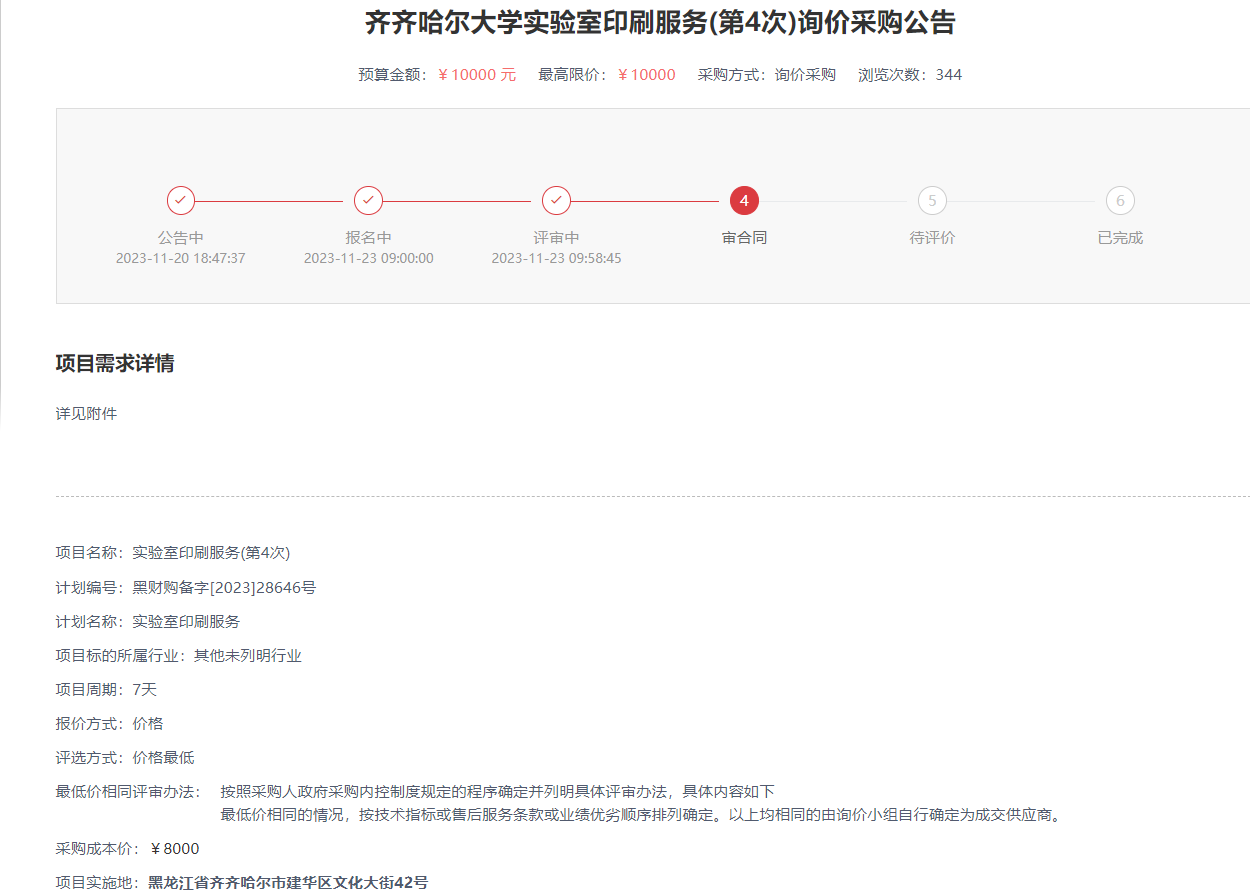1250x894 pixels.
Task: Click the 公告中 timestamp 2023-11-20 18:47:37
Action: click(181, 258)
